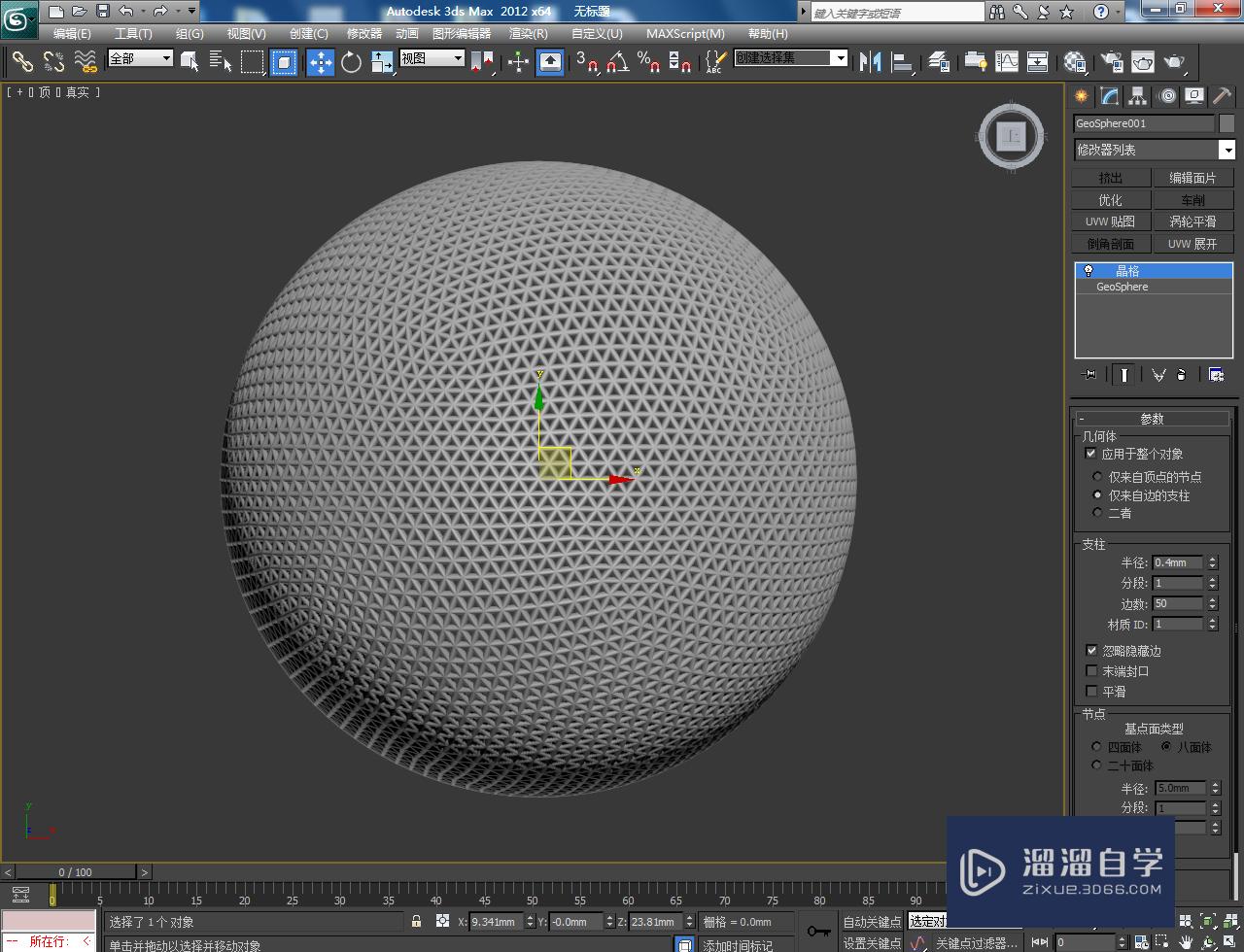Open the application menu logo button
The height and width of the screenshot is (952, 1244).
pyautogui.click(x=19, y=17)
